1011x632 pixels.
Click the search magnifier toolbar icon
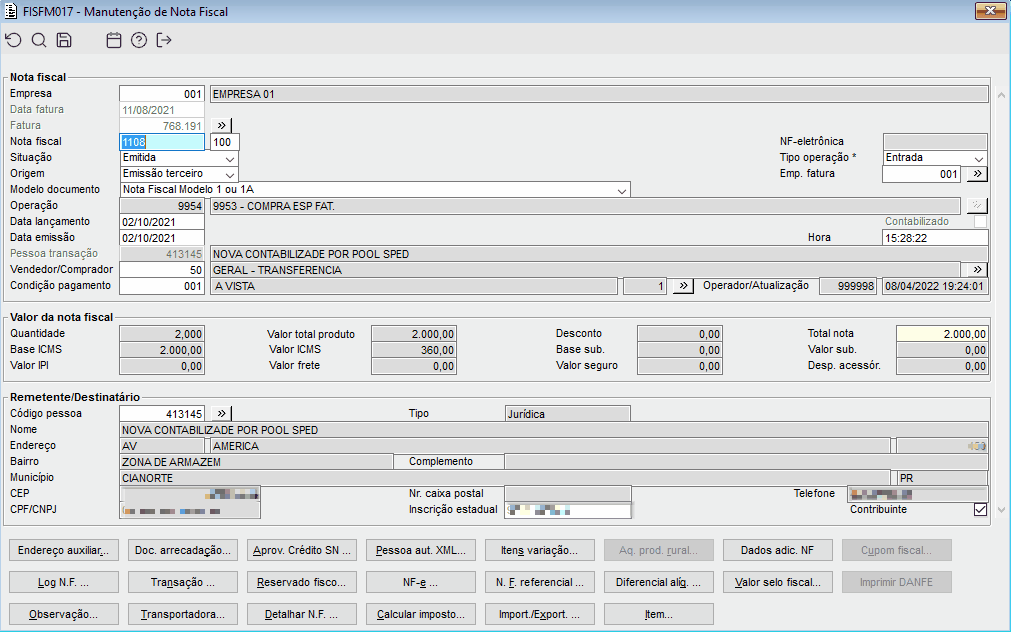pos(39,40)
